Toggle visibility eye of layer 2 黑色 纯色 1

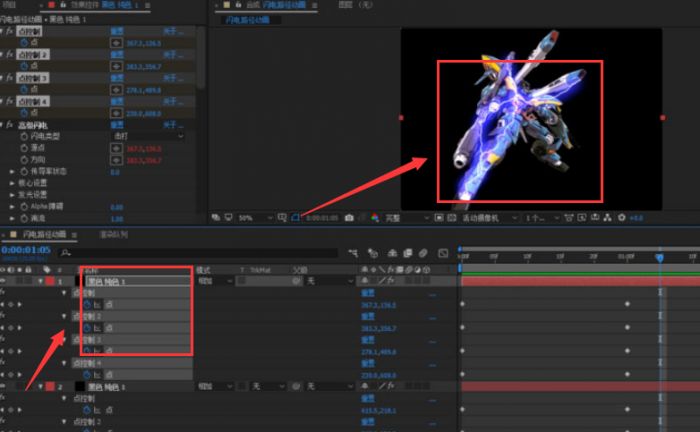tap(4, 386)
